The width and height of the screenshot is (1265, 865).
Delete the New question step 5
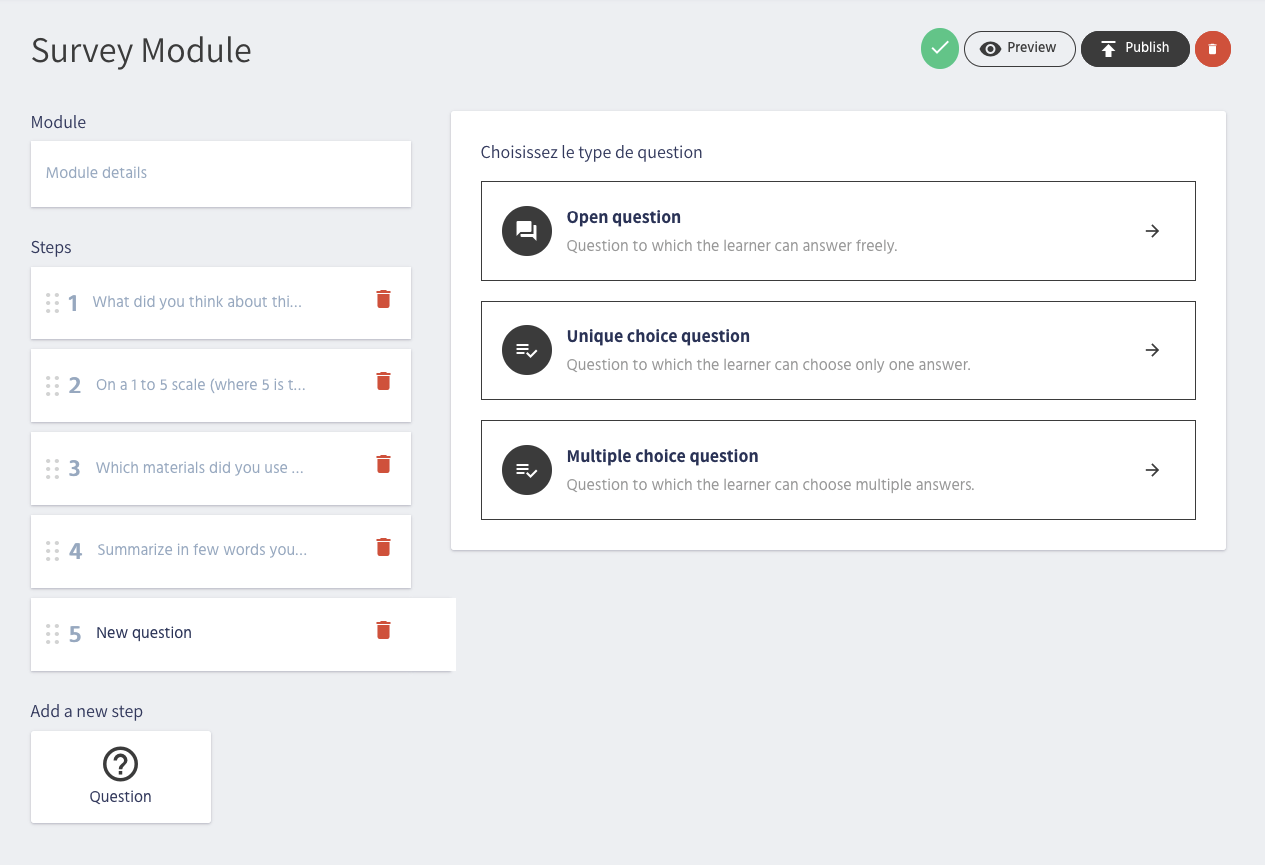click(383, 630)
